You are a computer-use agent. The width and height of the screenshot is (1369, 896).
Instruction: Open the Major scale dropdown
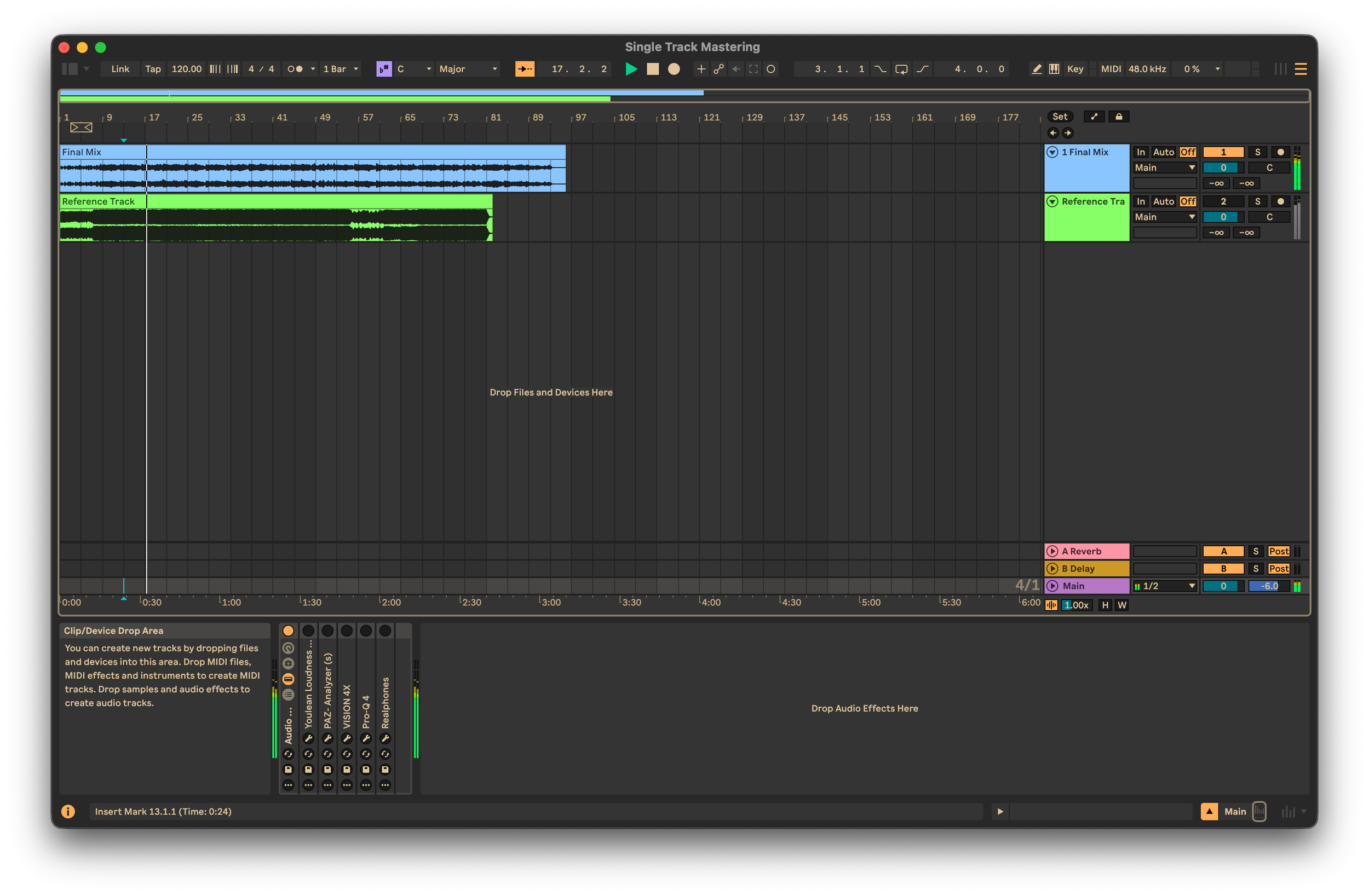pyautogui.click(x=468, y=68)
